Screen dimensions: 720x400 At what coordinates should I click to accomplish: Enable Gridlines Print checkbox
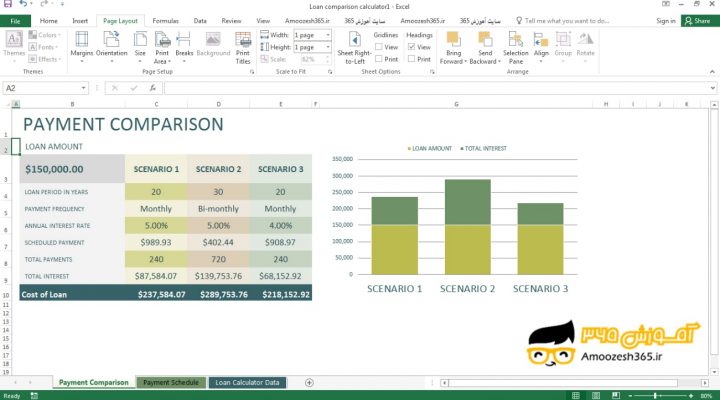point(379,59)
